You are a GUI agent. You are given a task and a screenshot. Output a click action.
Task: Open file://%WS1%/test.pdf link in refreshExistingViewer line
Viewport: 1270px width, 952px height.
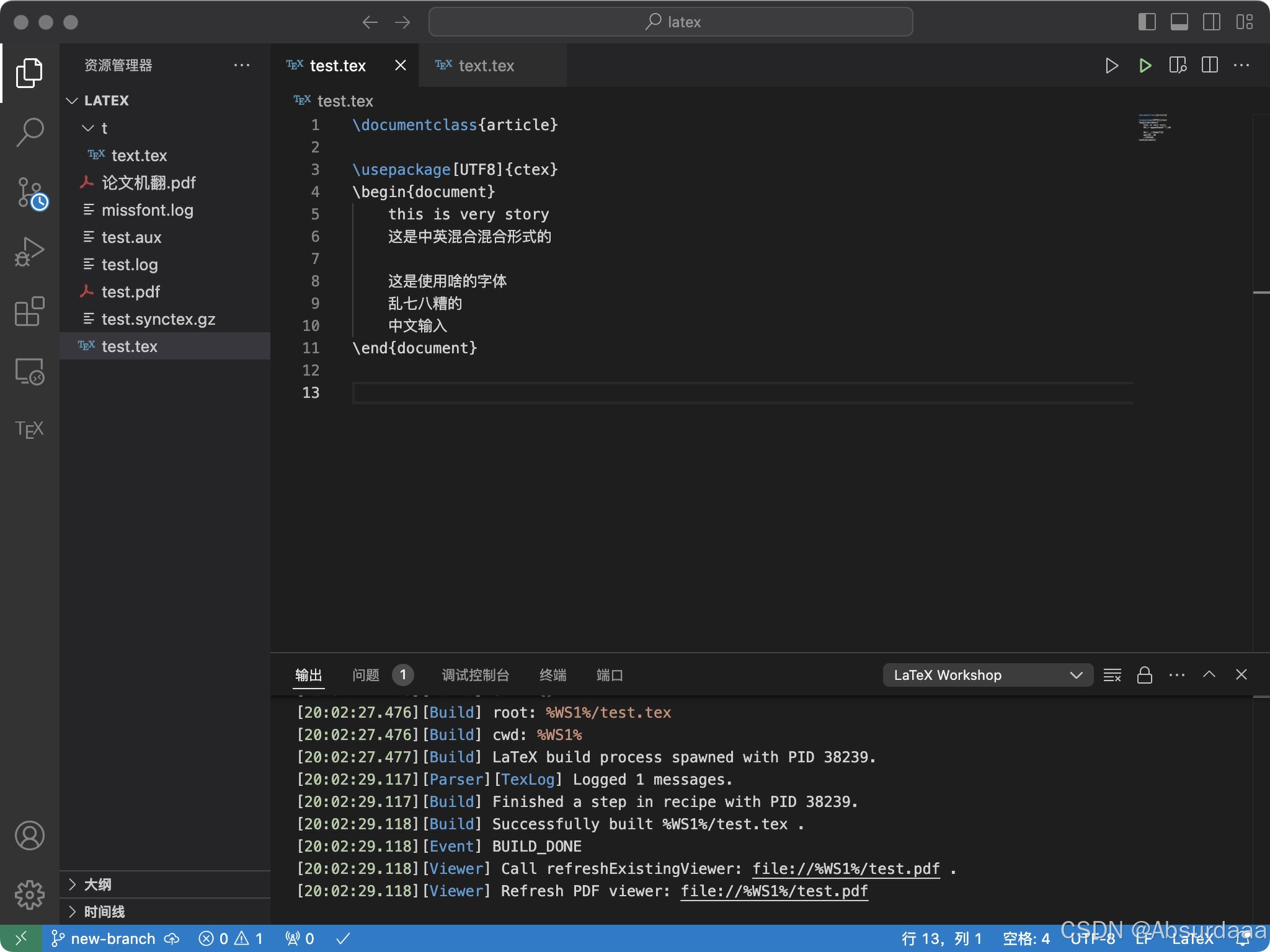tap(846, 869)
